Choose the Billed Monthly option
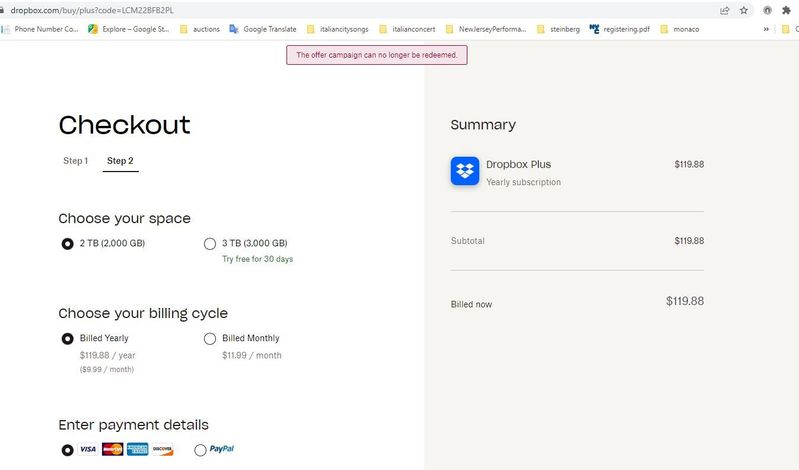The width and height of the screenshot is (799, 470). click(210, 338)
